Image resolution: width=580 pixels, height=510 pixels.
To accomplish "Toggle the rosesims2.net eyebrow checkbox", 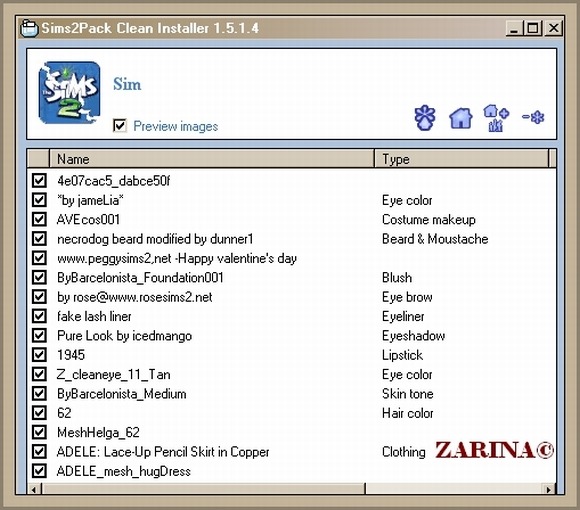I will click(x=39, y=297).
